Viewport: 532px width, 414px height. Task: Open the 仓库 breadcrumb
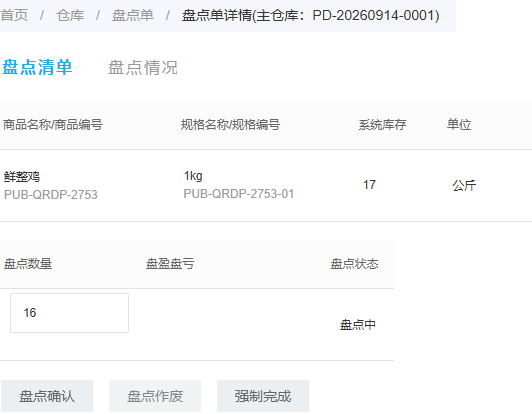click(x=70, y=15)
